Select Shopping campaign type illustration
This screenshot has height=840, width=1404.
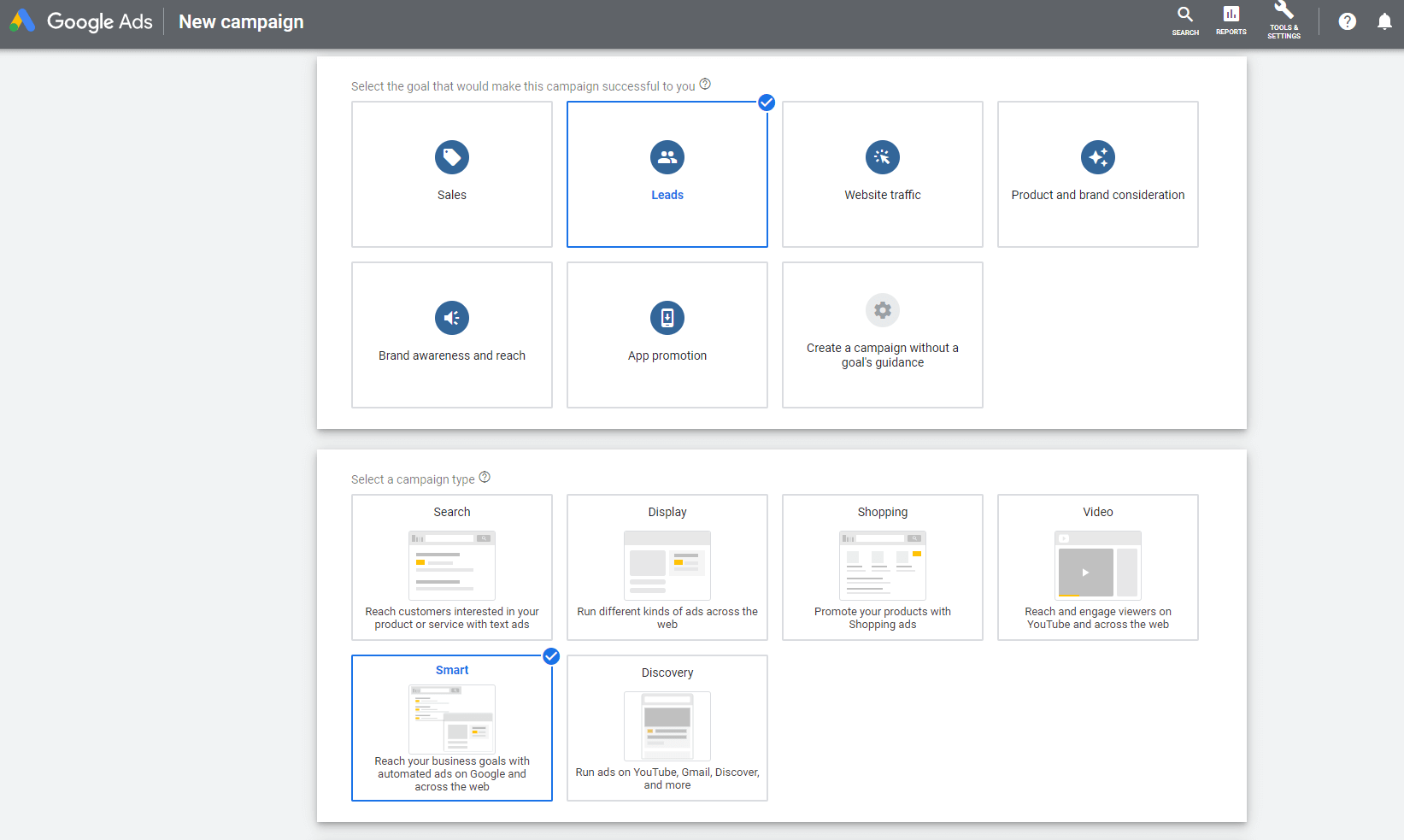pos(883,566)
